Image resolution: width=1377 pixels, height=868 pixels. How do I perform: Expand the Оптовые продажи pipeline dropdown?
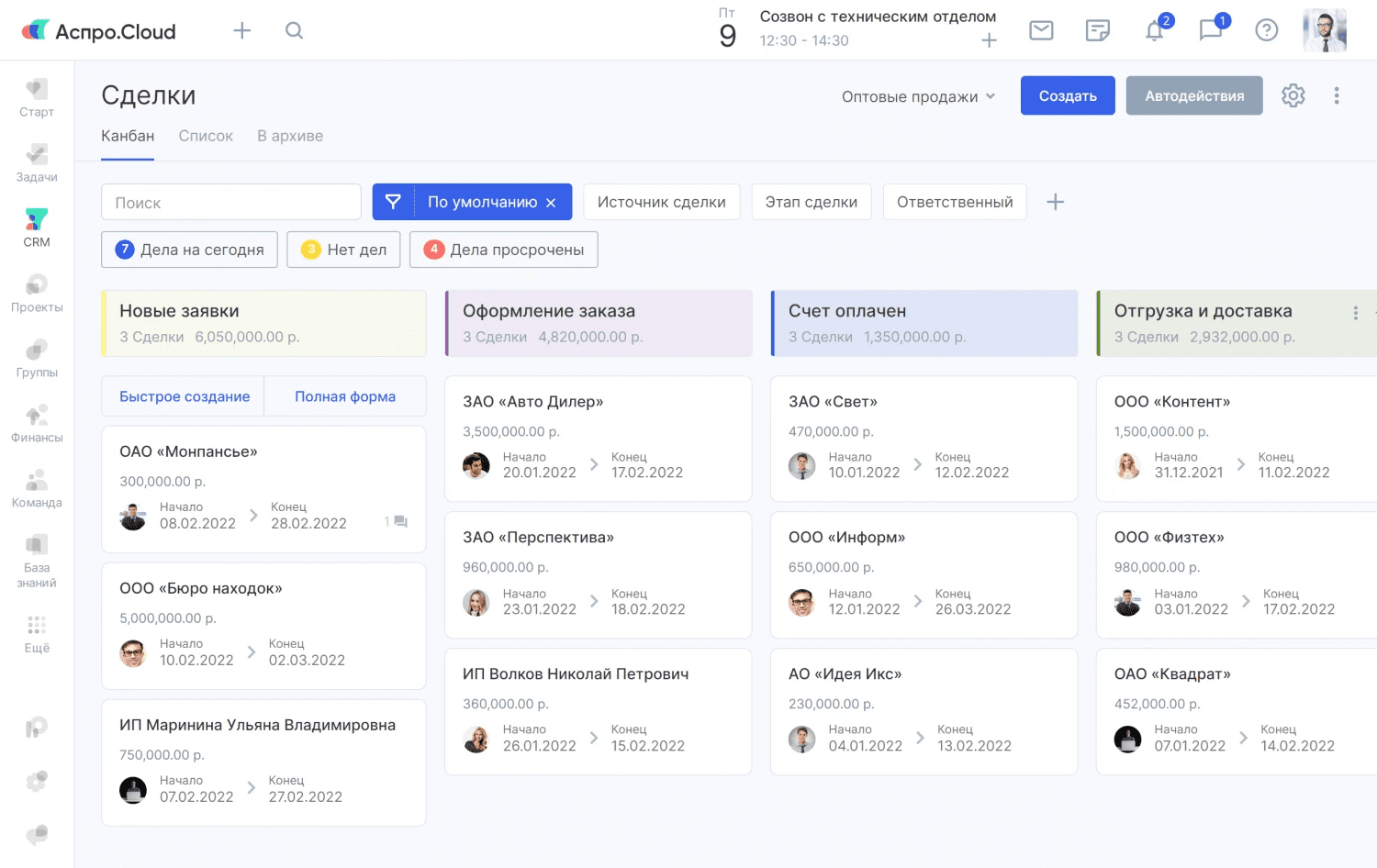click(x=918, y=96)
